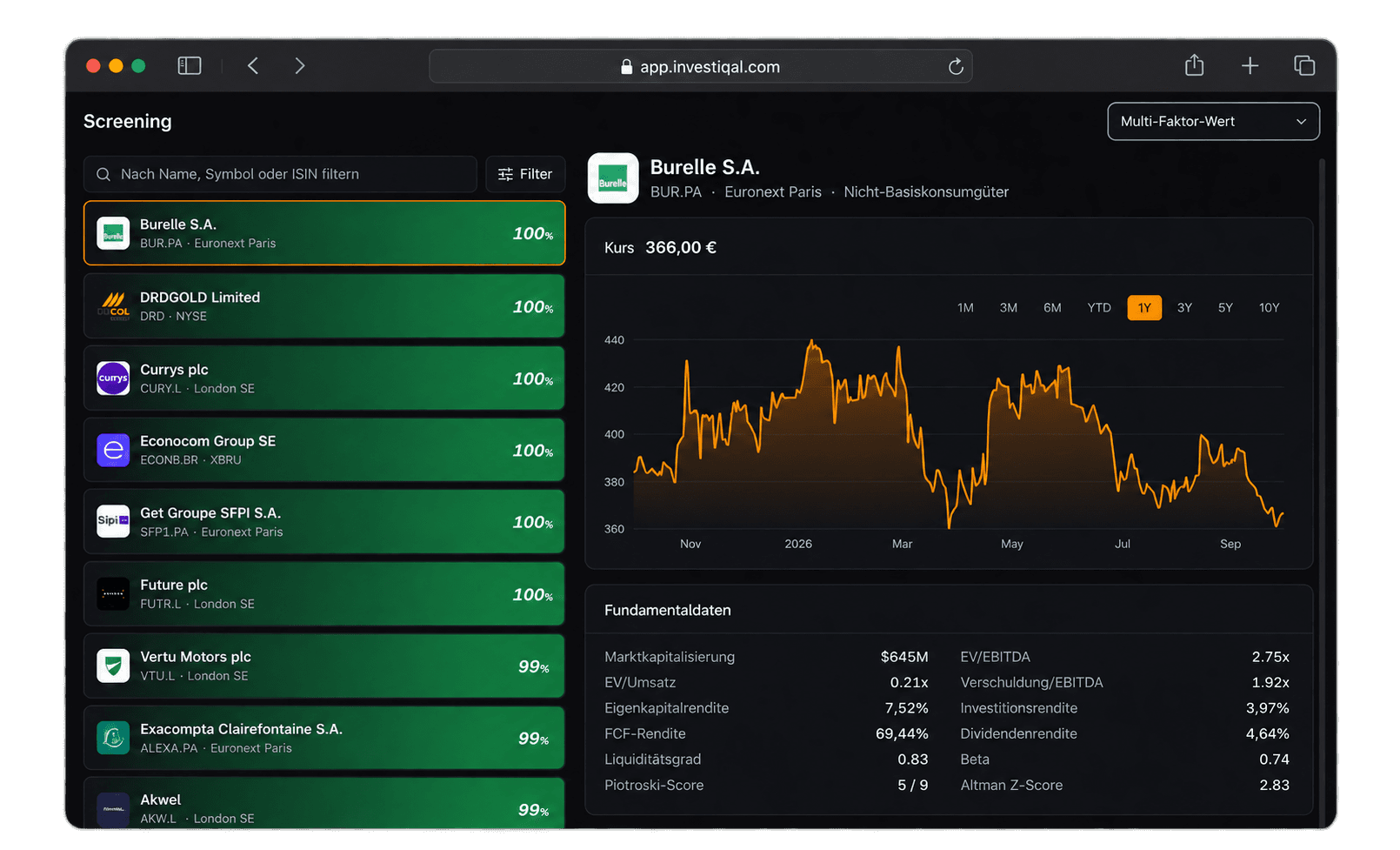
Task: Switch chart to 3M range
Action: point(1009,308)
